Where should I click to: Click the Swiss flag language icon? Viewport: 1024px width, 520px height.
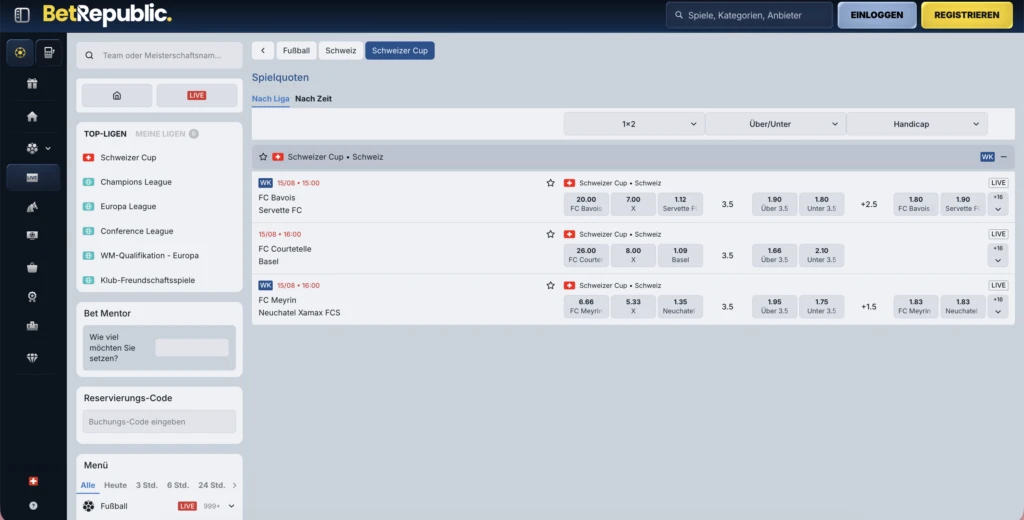tap(33, 481)
